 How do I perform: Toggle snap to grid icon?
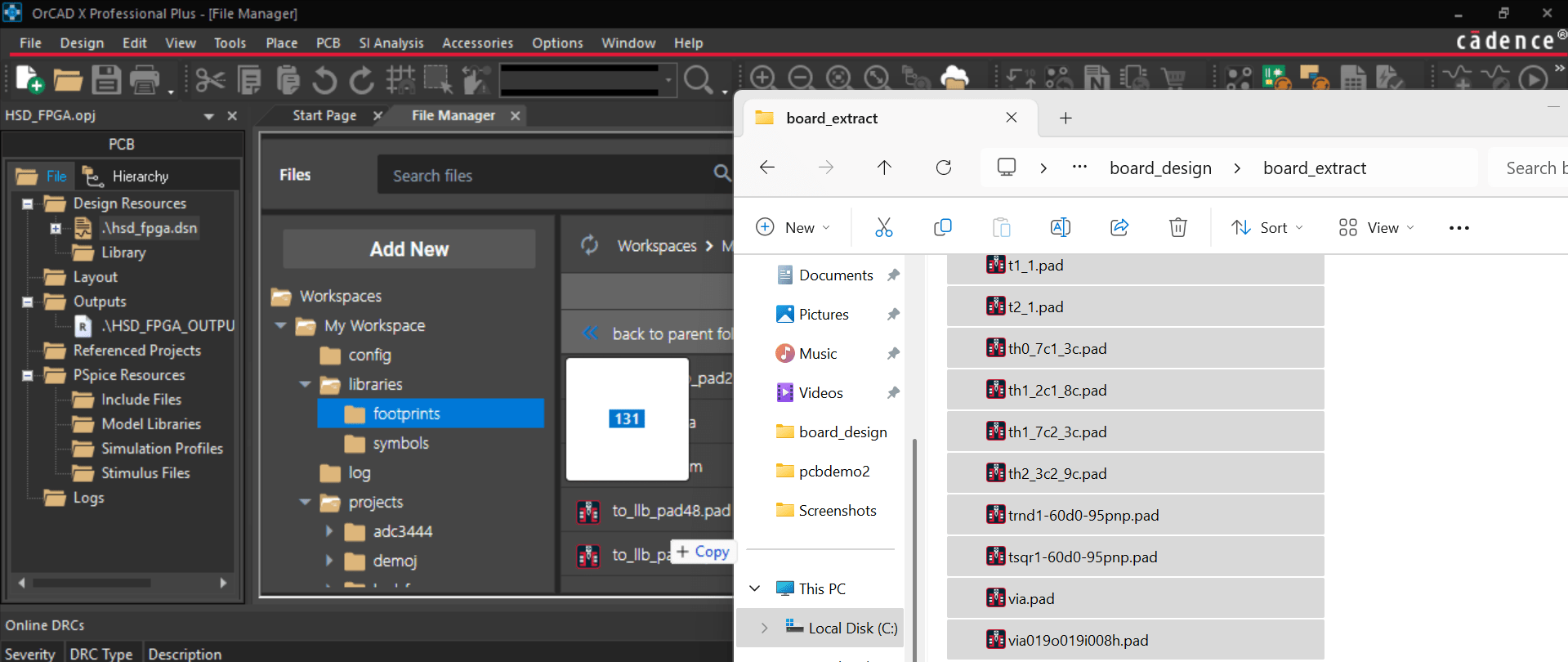click(x=400, y=79)
